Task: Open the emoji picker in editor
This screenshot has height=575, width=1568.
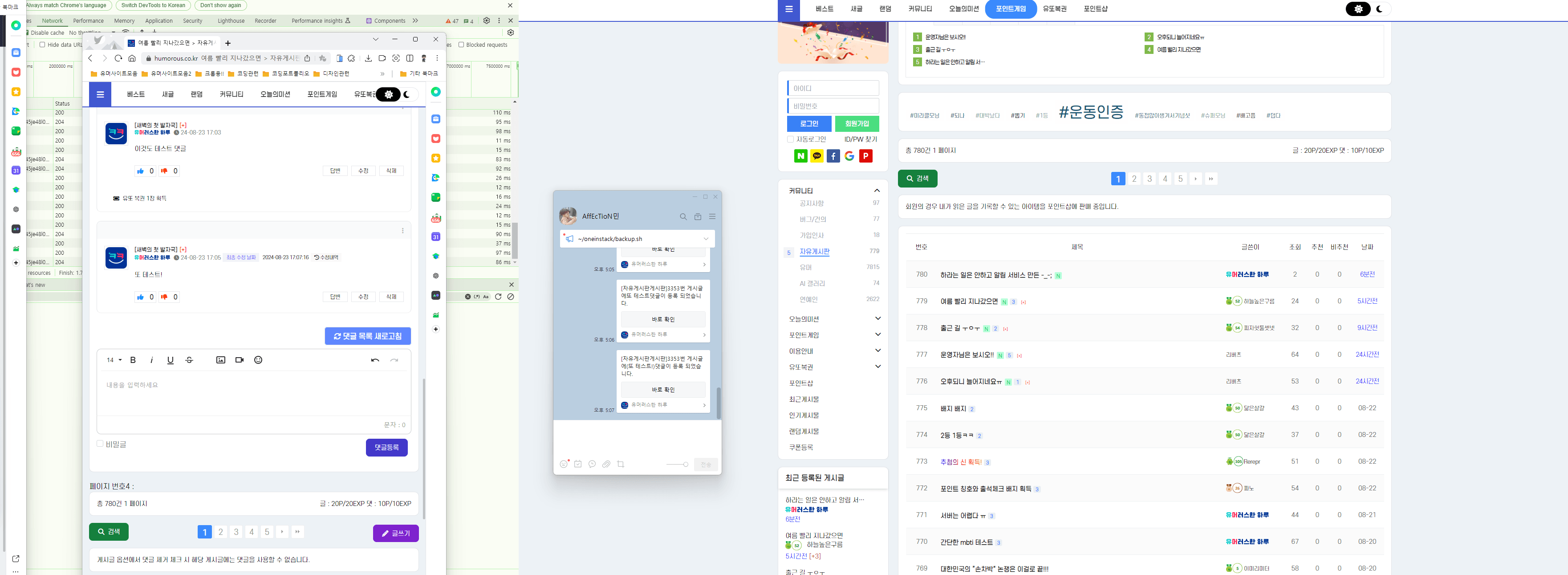Action: coord(258,360)
